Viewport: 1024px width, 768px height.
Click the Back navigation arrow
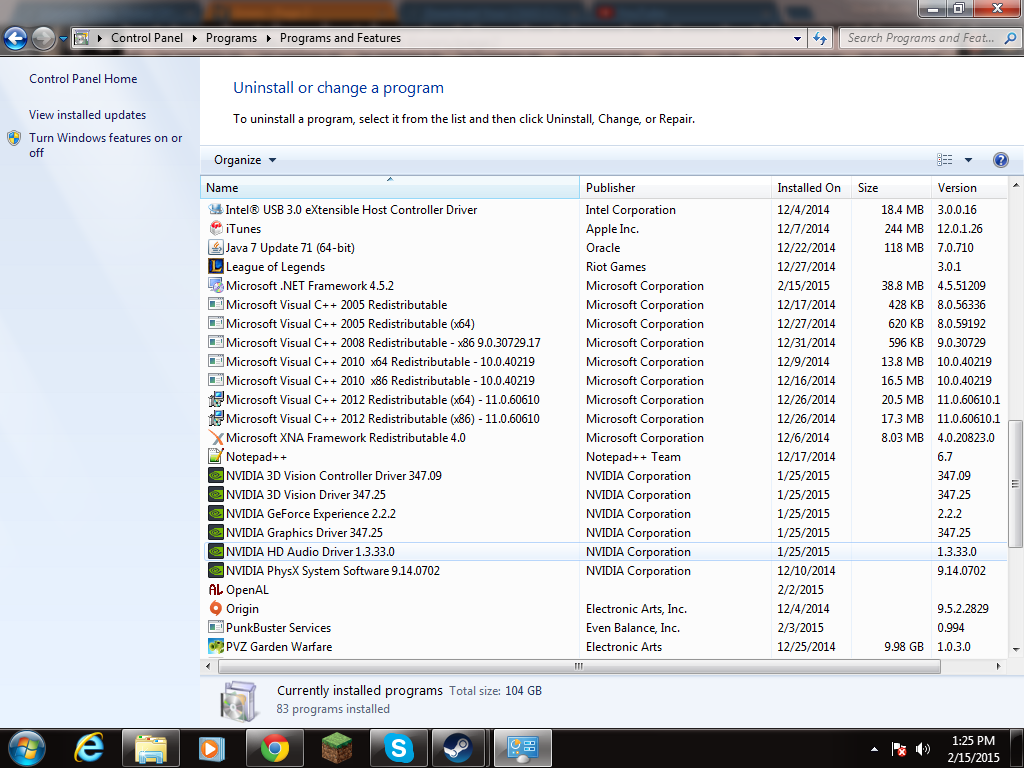click(16, 39)
